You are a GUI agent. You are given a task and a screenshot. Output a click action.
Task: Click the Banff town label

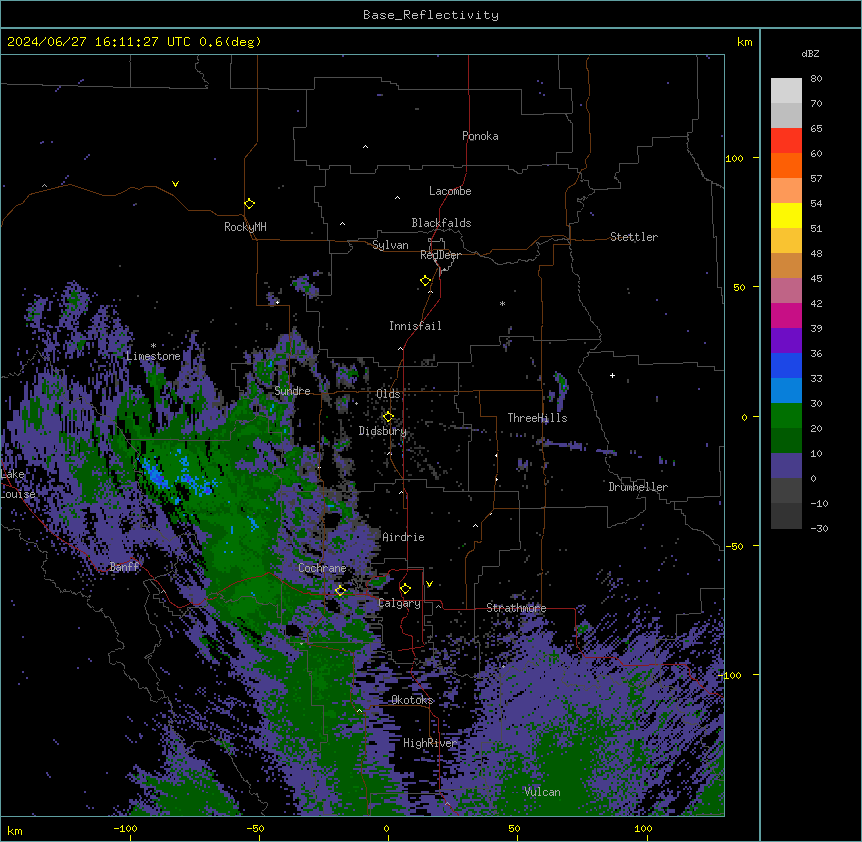point(124,567)
